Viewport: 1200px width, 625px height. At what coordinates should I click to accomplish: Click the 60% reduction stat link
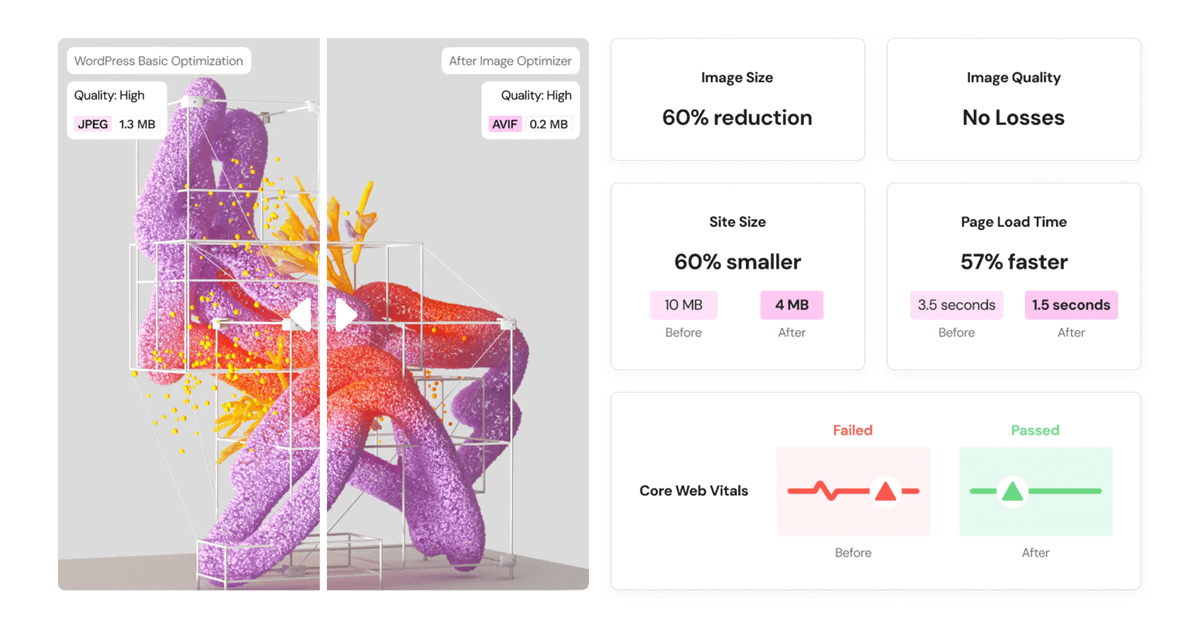pyautogui.click(x=737, y=117)
